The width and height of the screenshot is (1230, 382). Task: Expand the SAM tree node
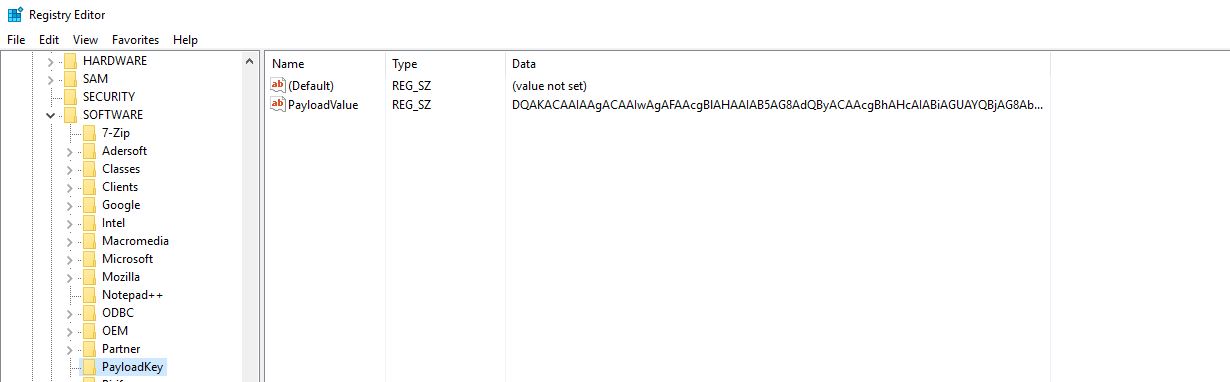[50, 79]
